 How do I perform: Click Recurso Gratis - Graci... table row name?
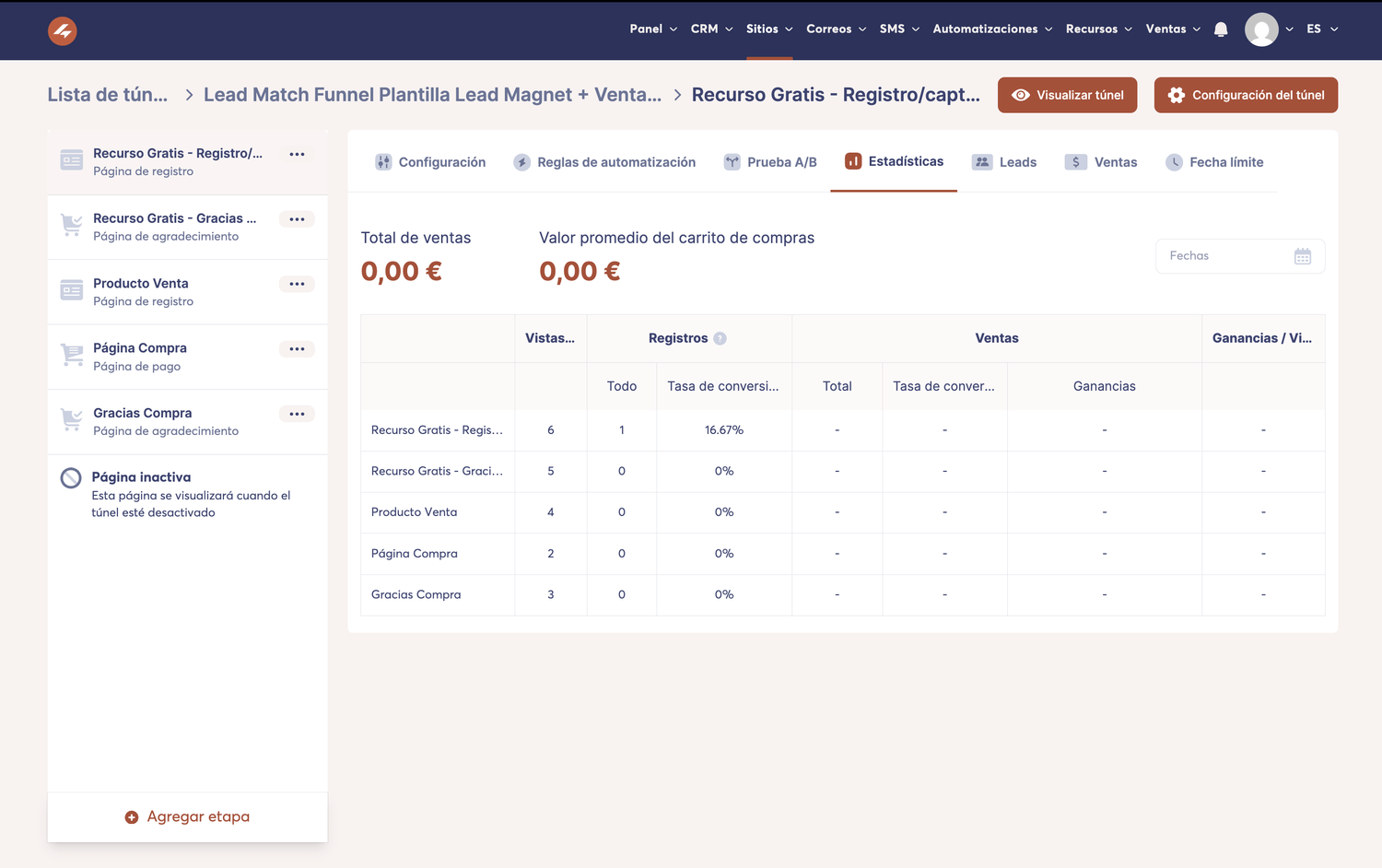pyautogui.click(x=437, y=471)
